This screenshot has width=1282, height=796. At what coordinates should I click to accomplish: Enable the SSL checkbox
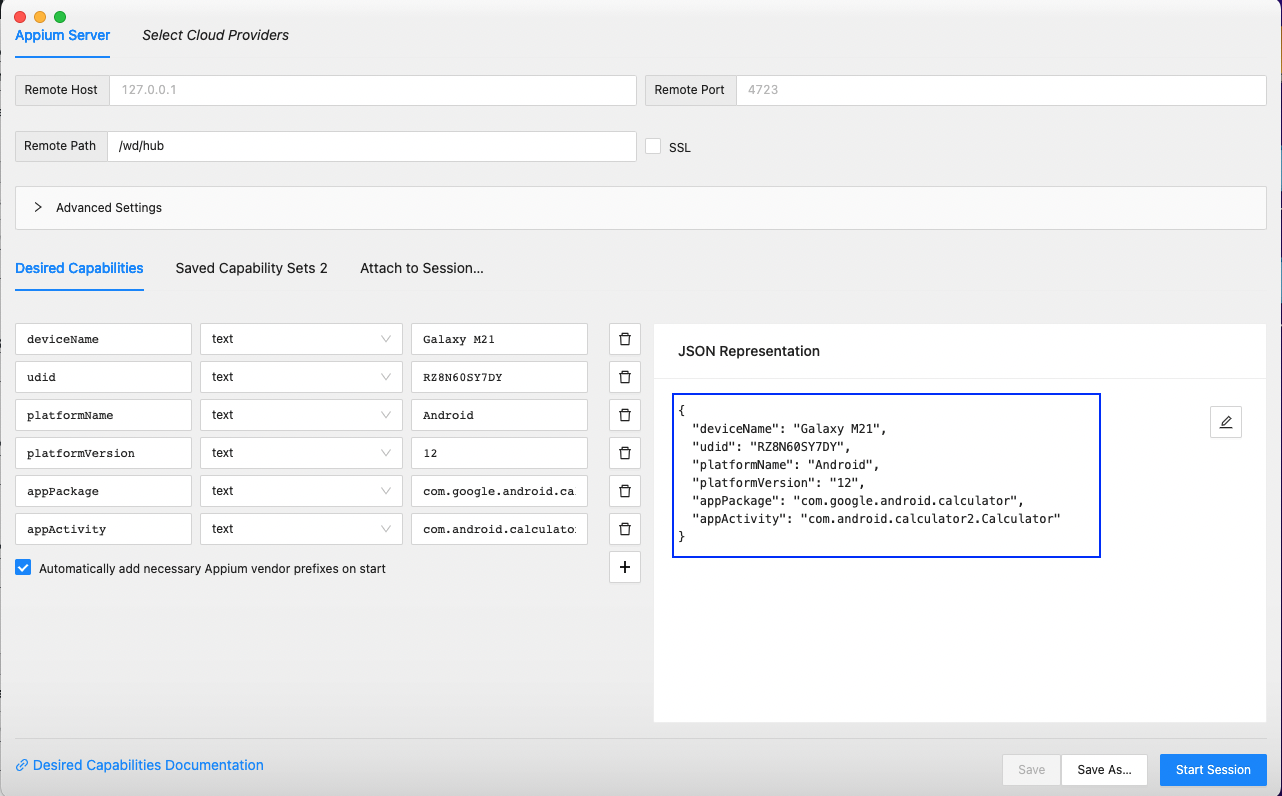click(653, 146)
